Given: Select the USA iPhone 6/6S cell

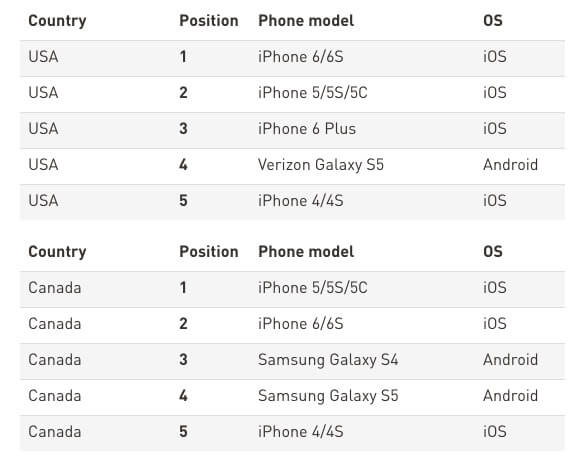Looking at the screenshot, I should pyautogui.click(x=301, y=57).
